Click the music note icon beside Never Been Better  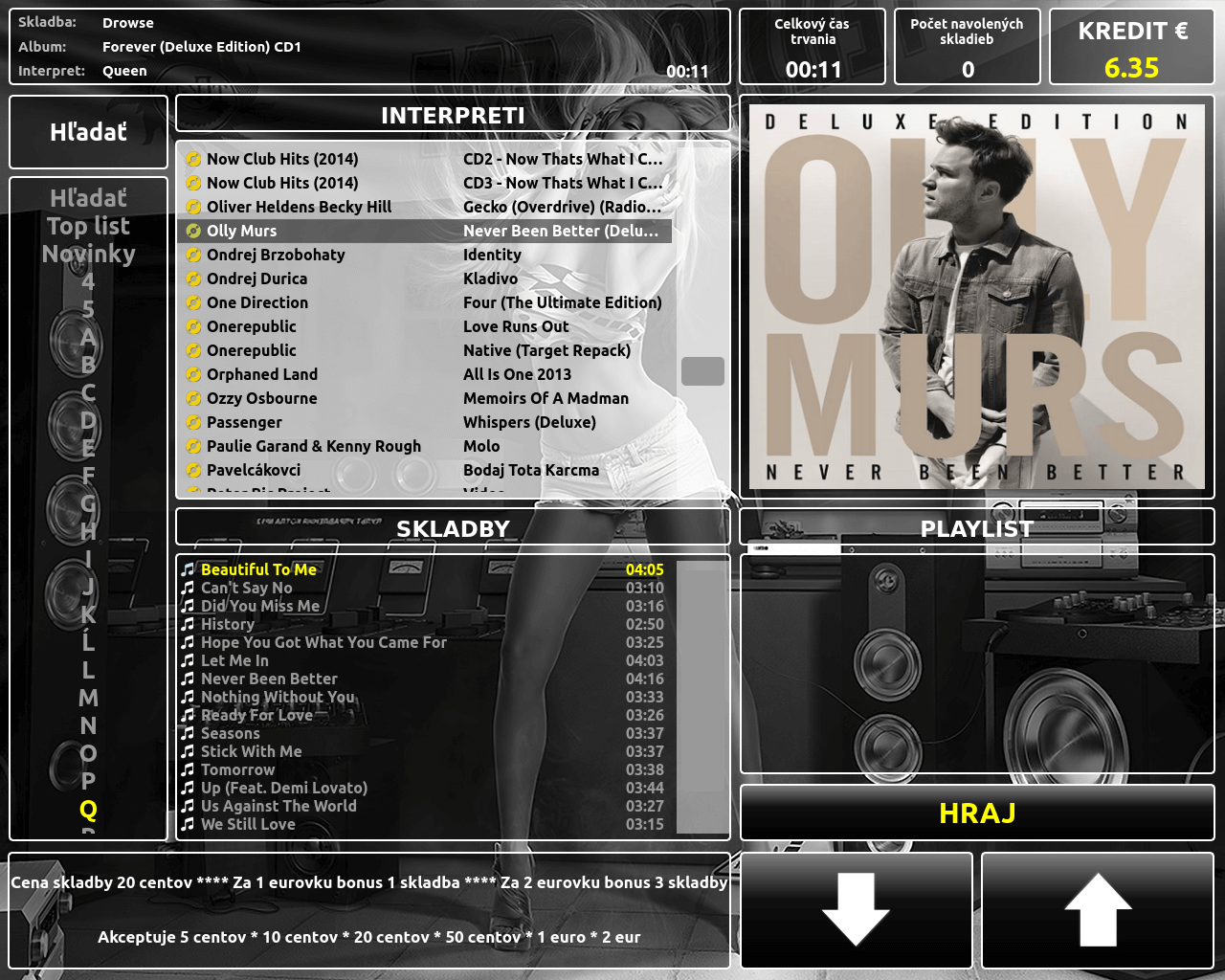(188, 679)
